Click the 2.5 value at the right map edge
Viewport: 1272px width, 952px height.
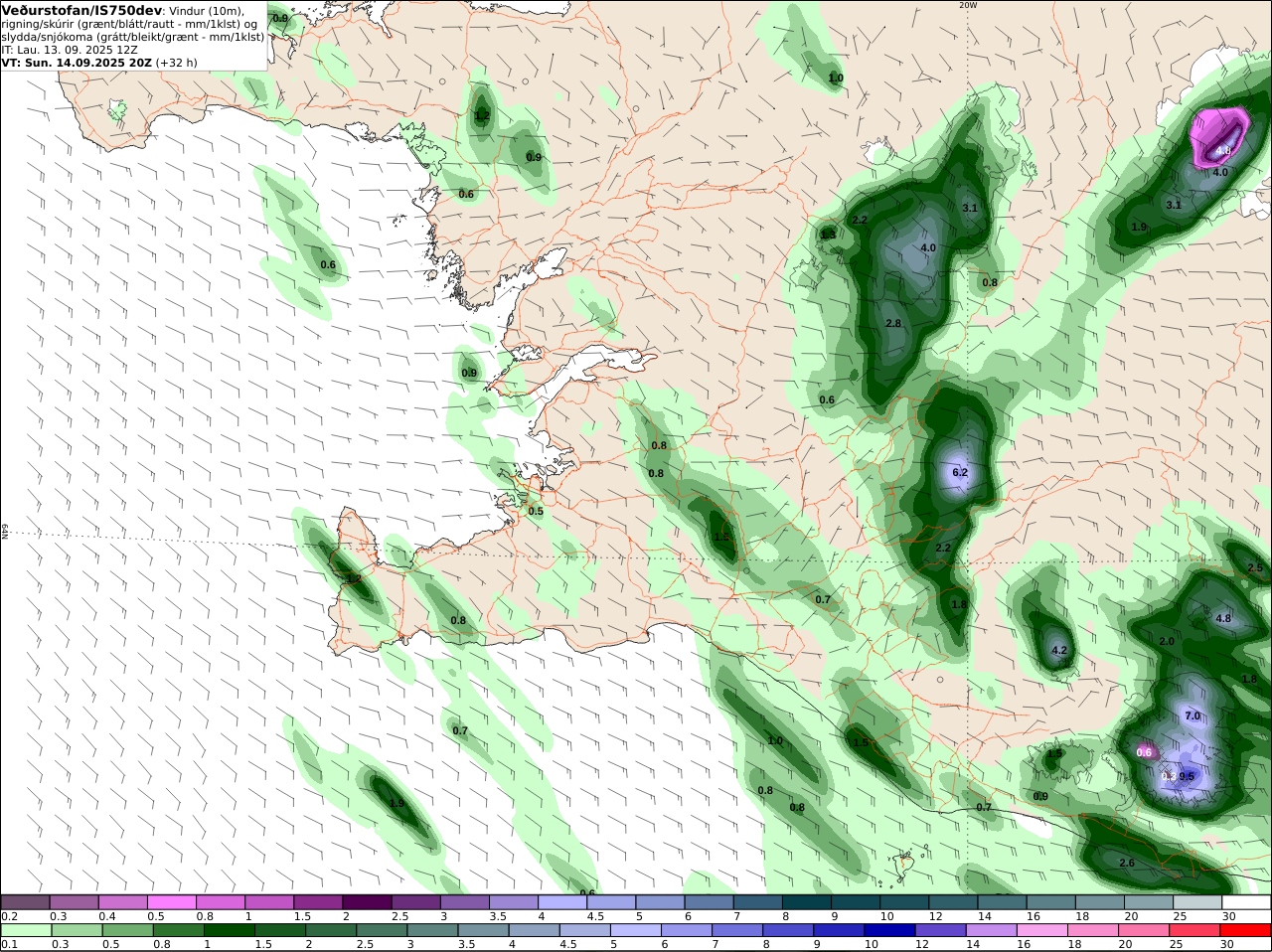tap(1255, 568)
